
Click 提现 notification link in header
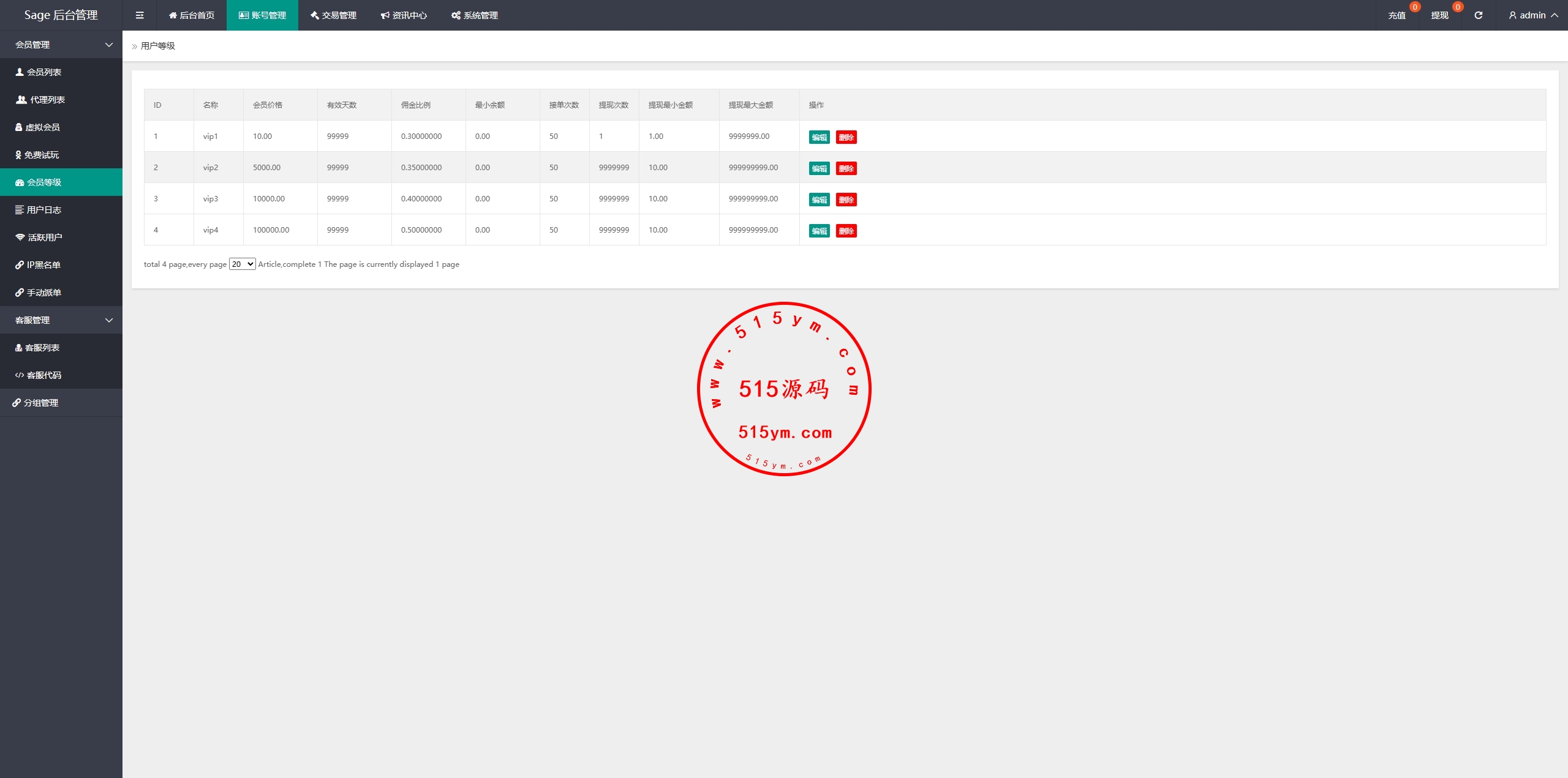(x=1439, y=15)
